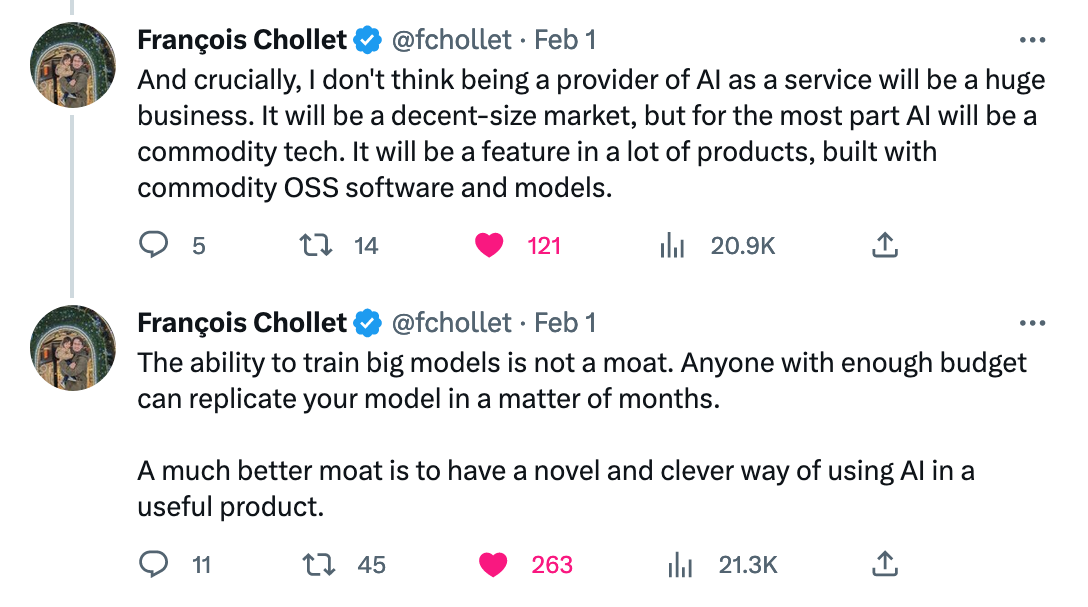Retweet the first tweet with 14 retweets

click(x=316, y=245)
